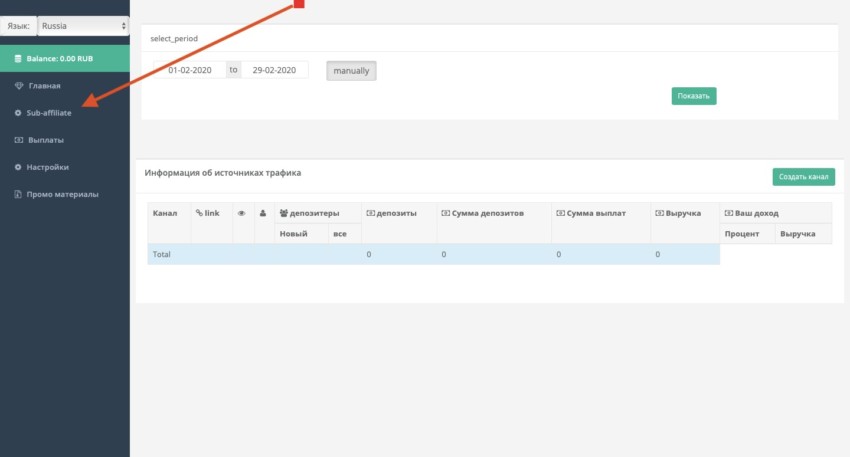
Task: Click the Показать button
Action: (694, 96)
